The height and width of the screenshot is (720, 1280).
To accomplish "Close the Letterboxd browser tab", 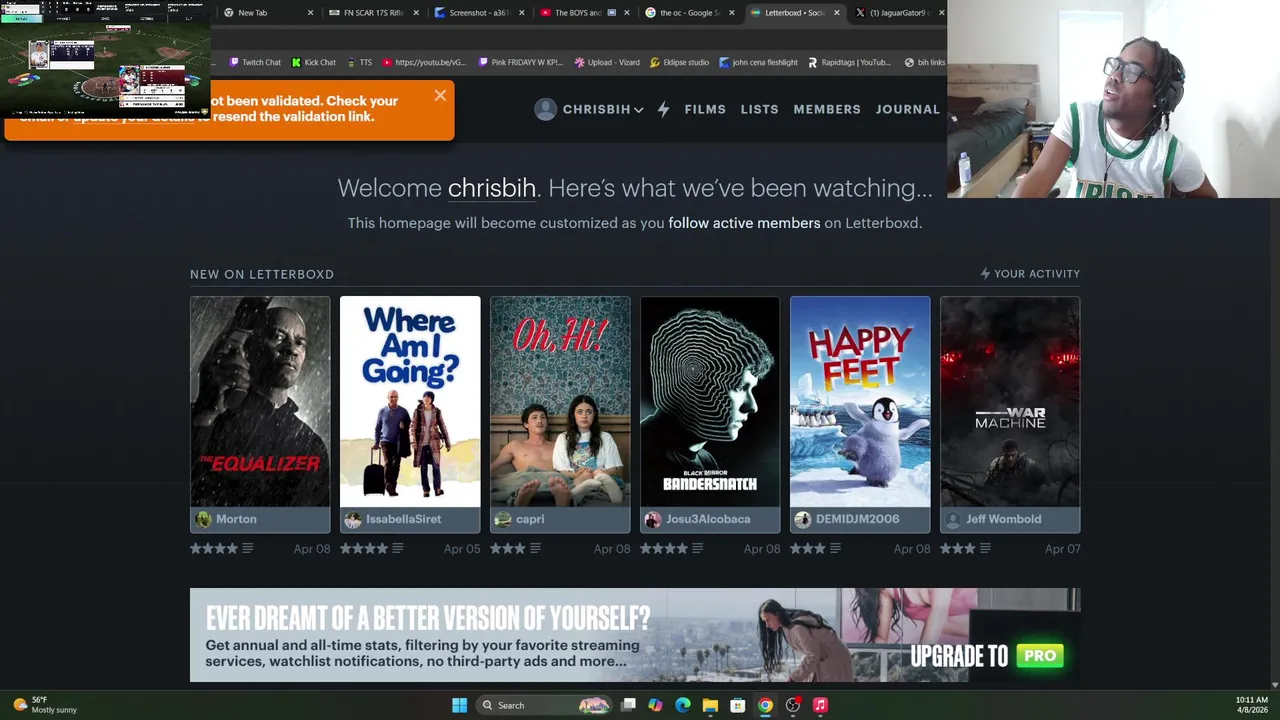I will point(836,13).
